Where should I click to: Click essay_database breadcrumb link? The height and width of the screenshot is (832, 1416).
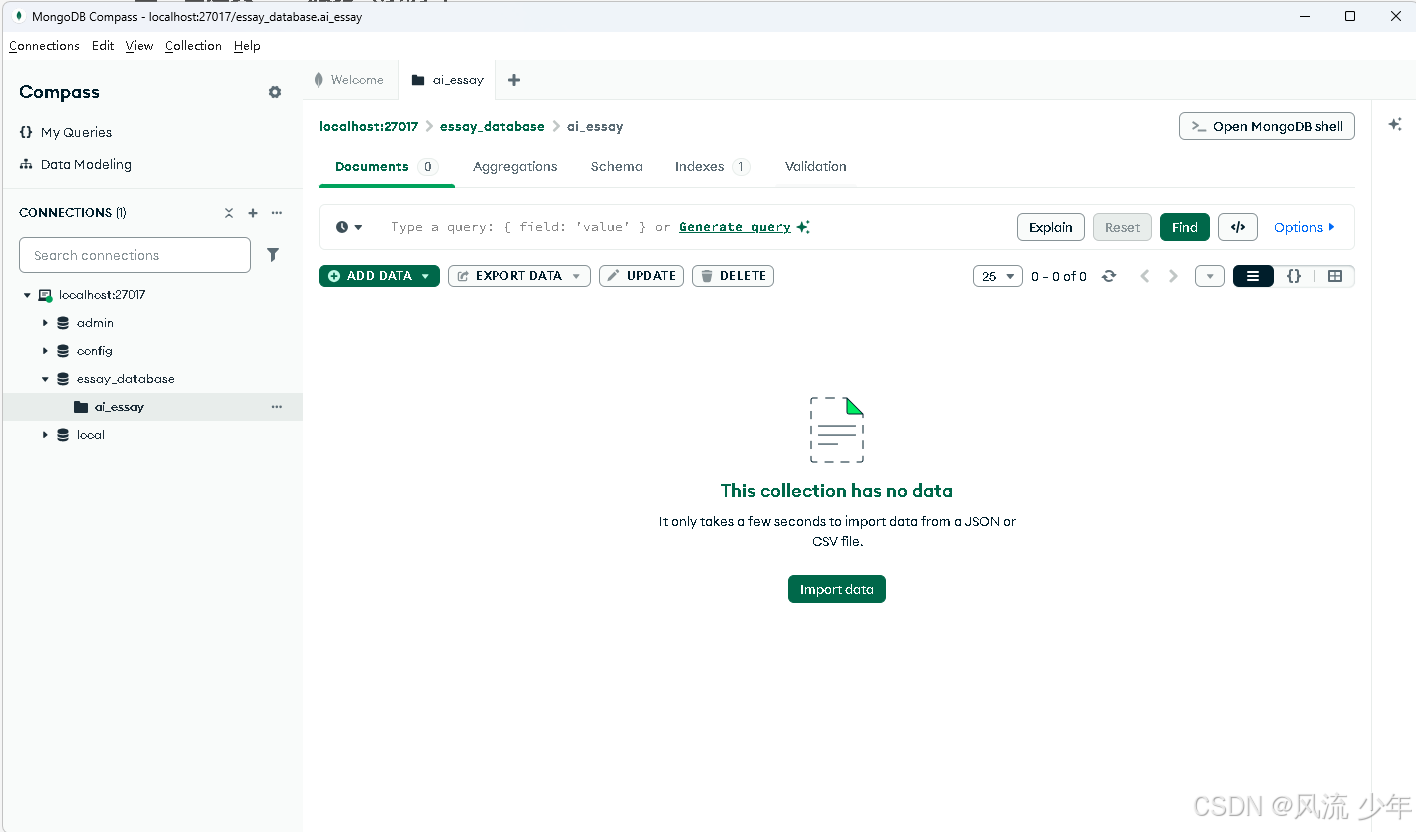492,127
